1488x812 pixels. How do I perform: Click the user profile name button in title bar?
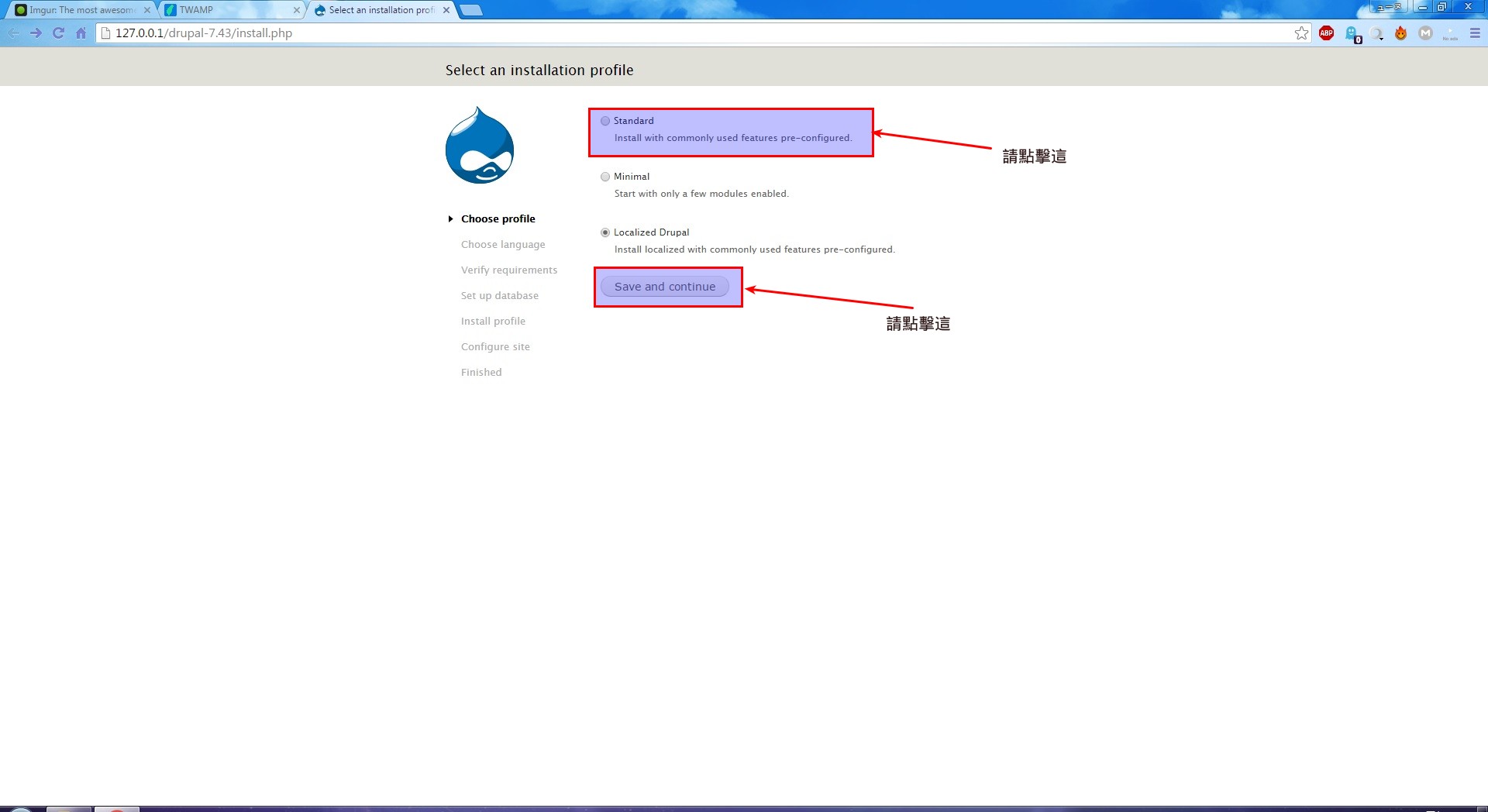coord(1390,7)
